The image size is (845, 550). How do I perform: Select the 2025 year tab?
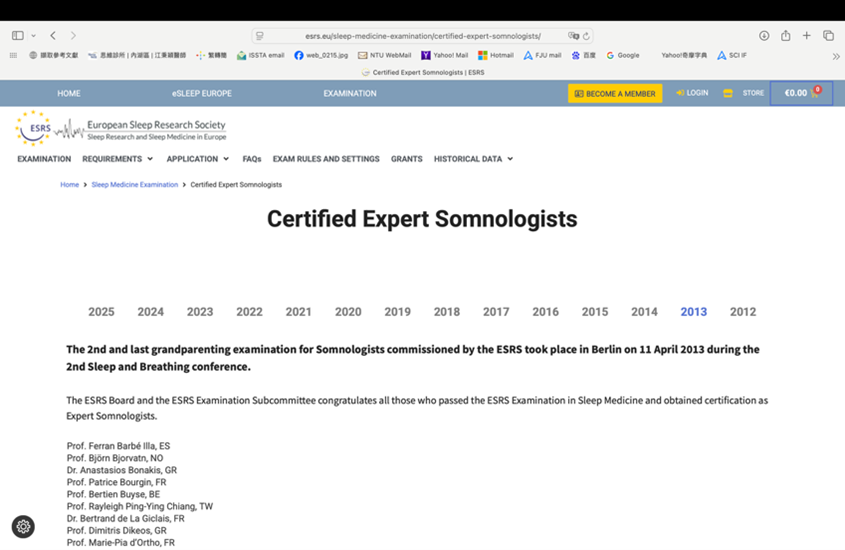101,312
